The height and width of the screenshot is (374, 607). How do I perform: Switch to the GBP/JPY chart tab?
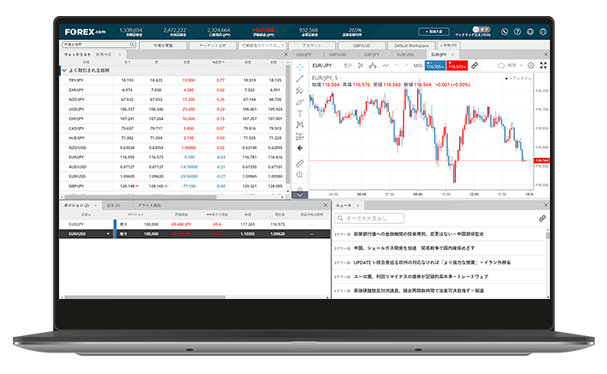[371, 55]
